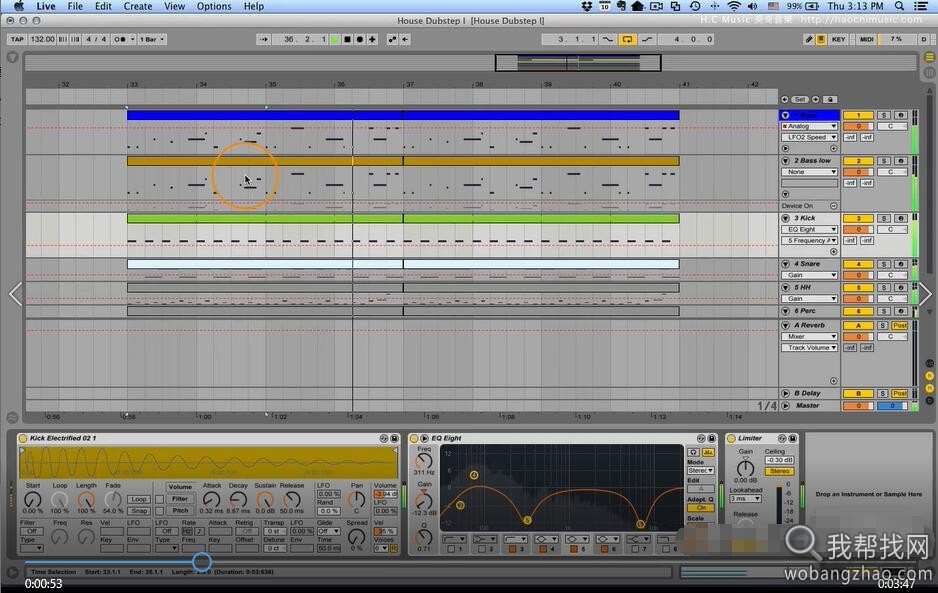
Task: Toggle Draw Mode pencil icon
Action: coord(809,39)
